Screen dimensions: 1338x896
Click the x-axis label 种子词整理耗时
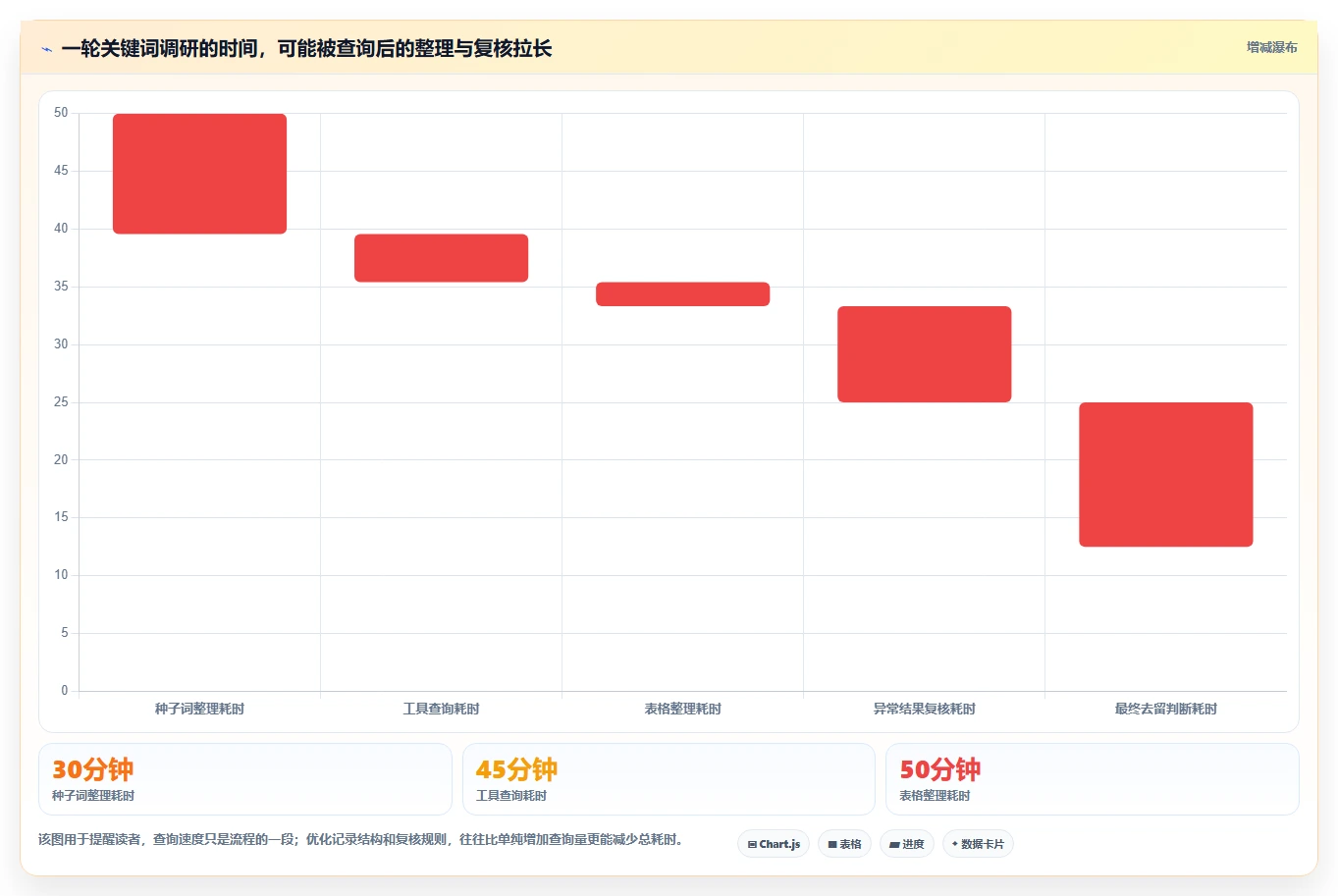click(199, 709)
